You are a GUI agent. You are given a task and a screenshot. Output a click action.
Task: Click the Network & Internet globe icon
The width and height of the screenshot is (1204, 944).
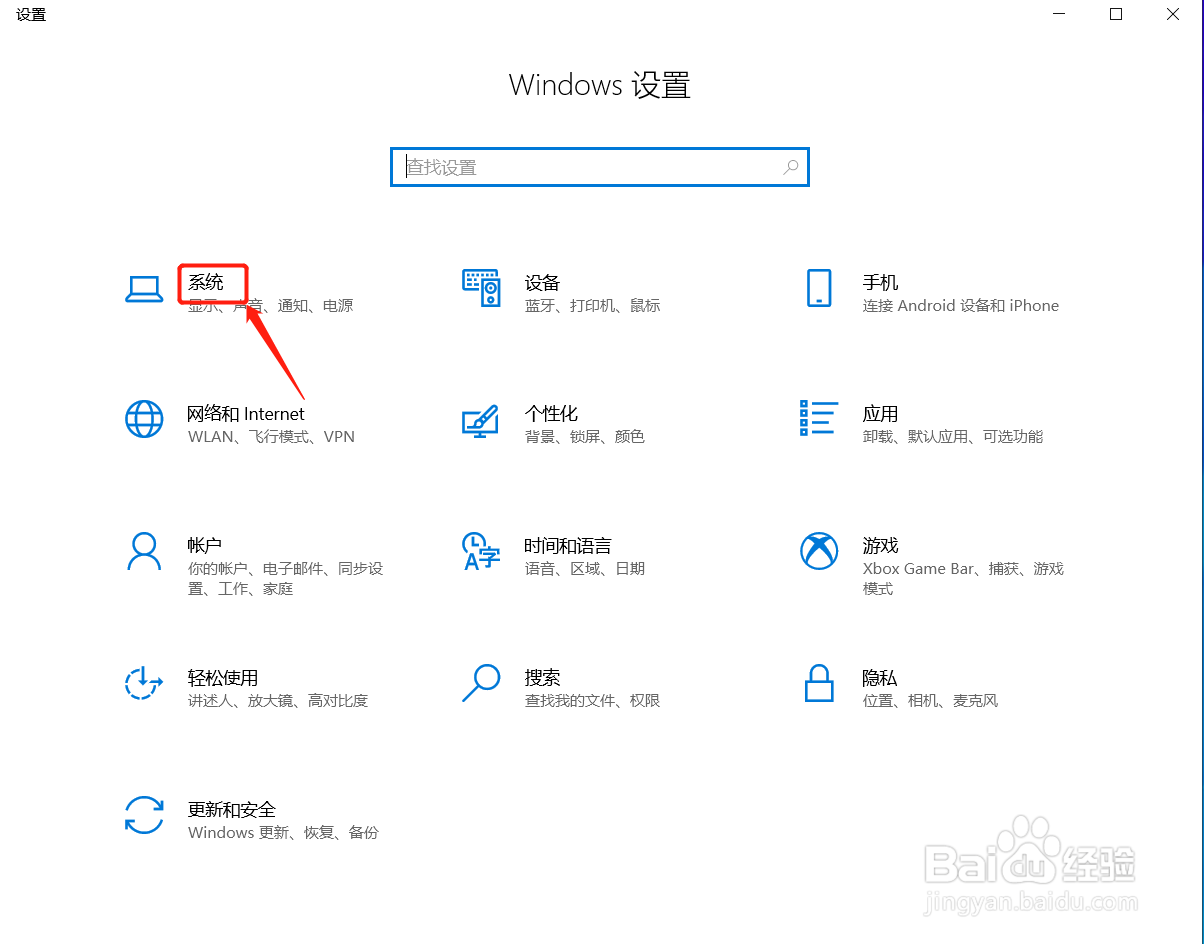[145, 420]
